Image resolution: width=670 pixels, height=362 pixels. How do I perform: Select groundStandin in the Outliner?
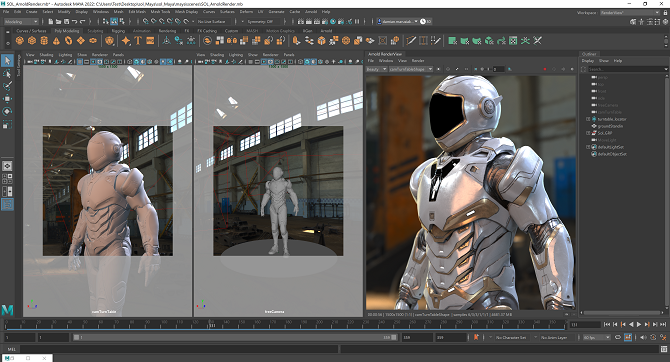pos(610,126)
